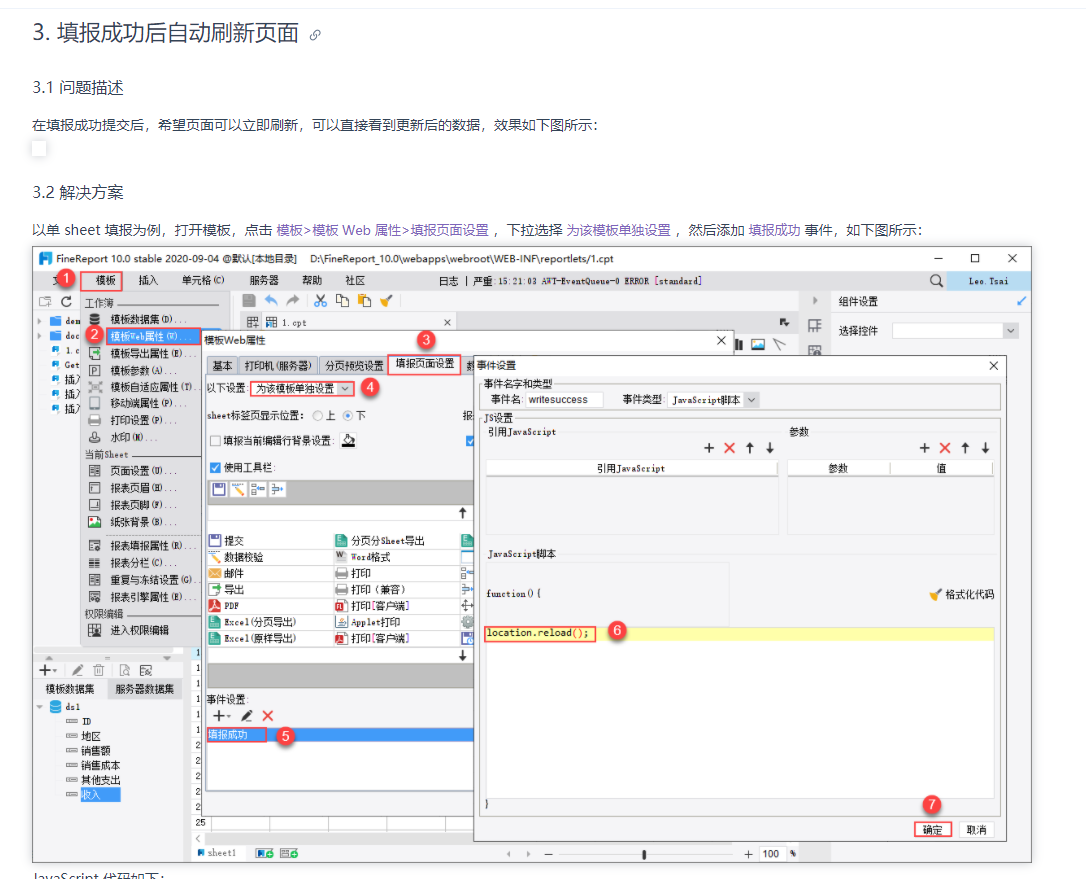Select the 下 radio button for sheet tabs
The image size is (1086, 879).
pyautogui.click(x=348, y=416)
